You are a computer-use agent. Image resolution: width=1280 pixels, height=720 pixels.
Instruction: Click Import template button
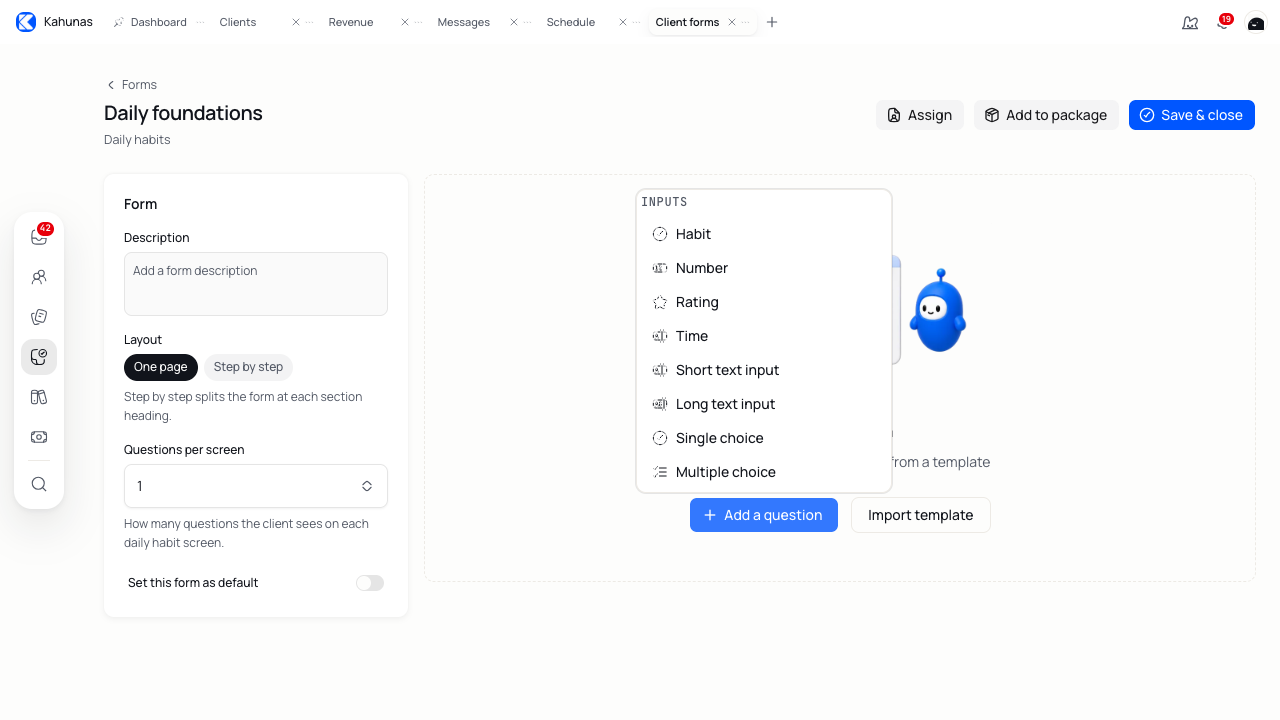(921, 515)
